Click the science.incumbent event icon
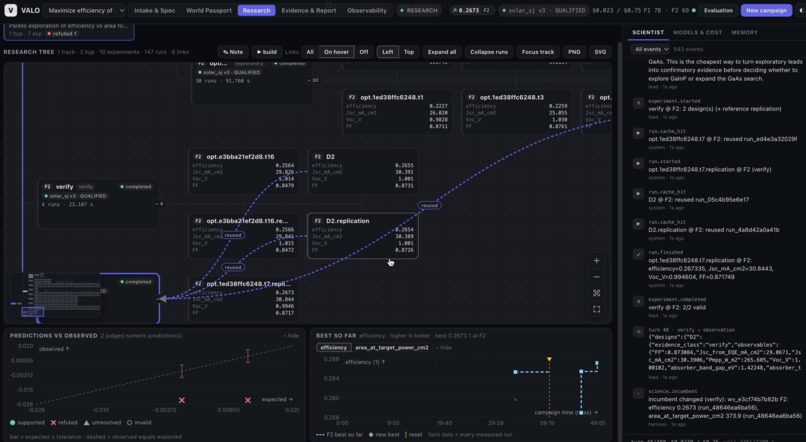Image resolution: width=806 pixels, height=442 pixels. click(638, 393)
